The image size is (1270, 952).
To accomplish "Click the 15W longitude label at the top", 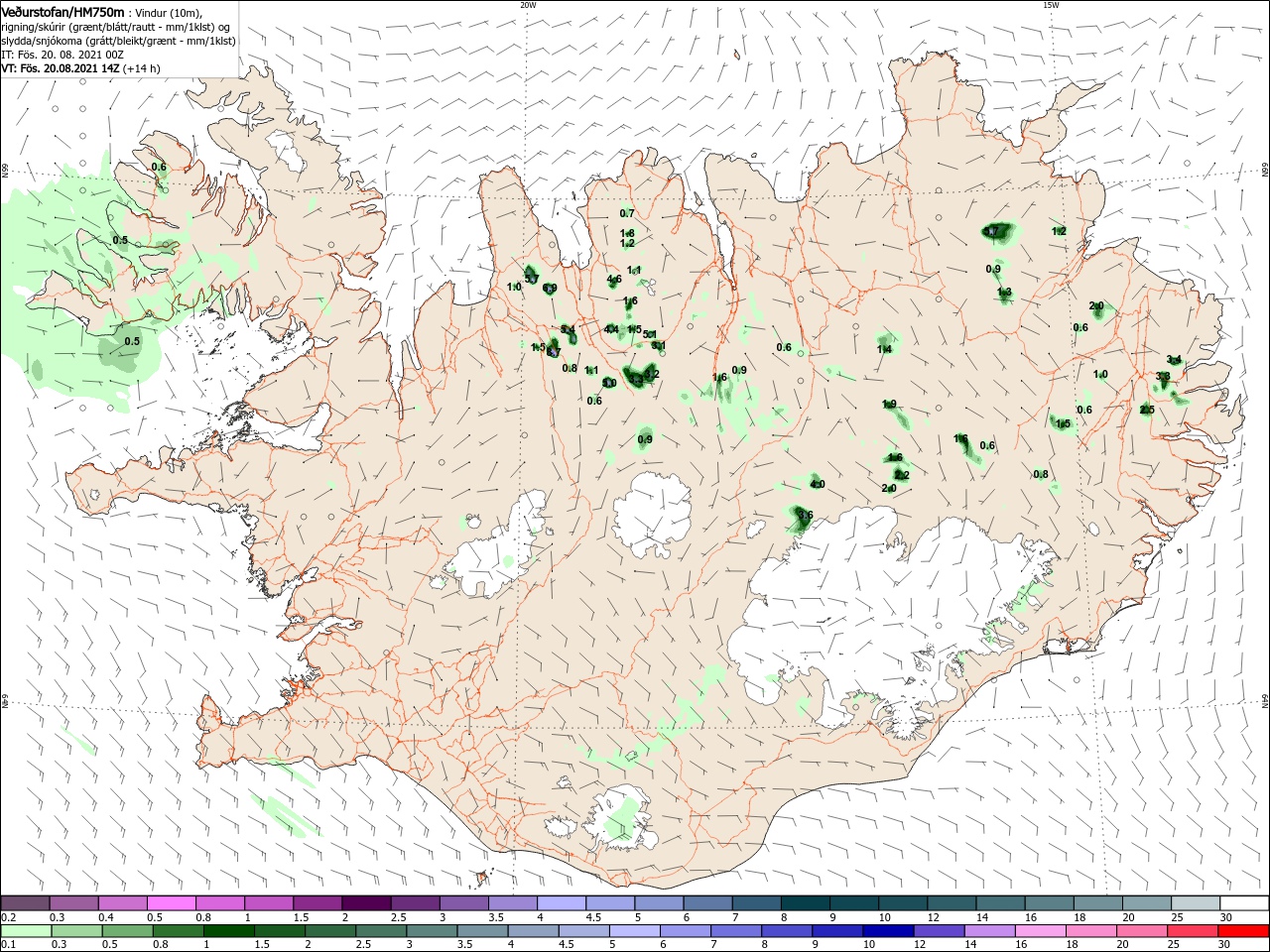I will tap(1051, 5).
